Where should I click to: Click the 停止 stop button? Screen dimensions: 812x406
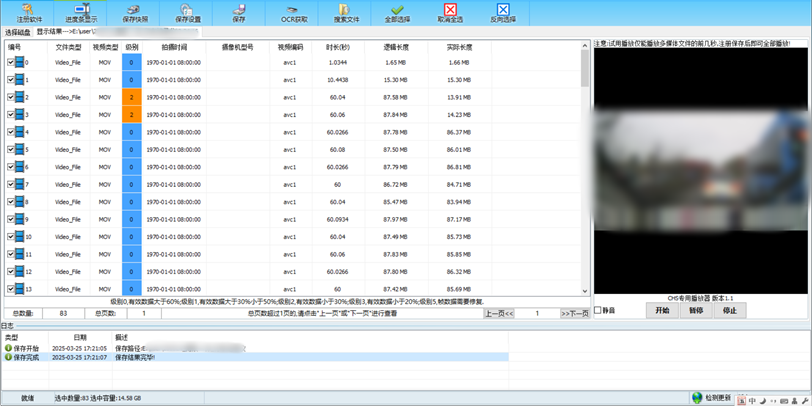point(730,311)
